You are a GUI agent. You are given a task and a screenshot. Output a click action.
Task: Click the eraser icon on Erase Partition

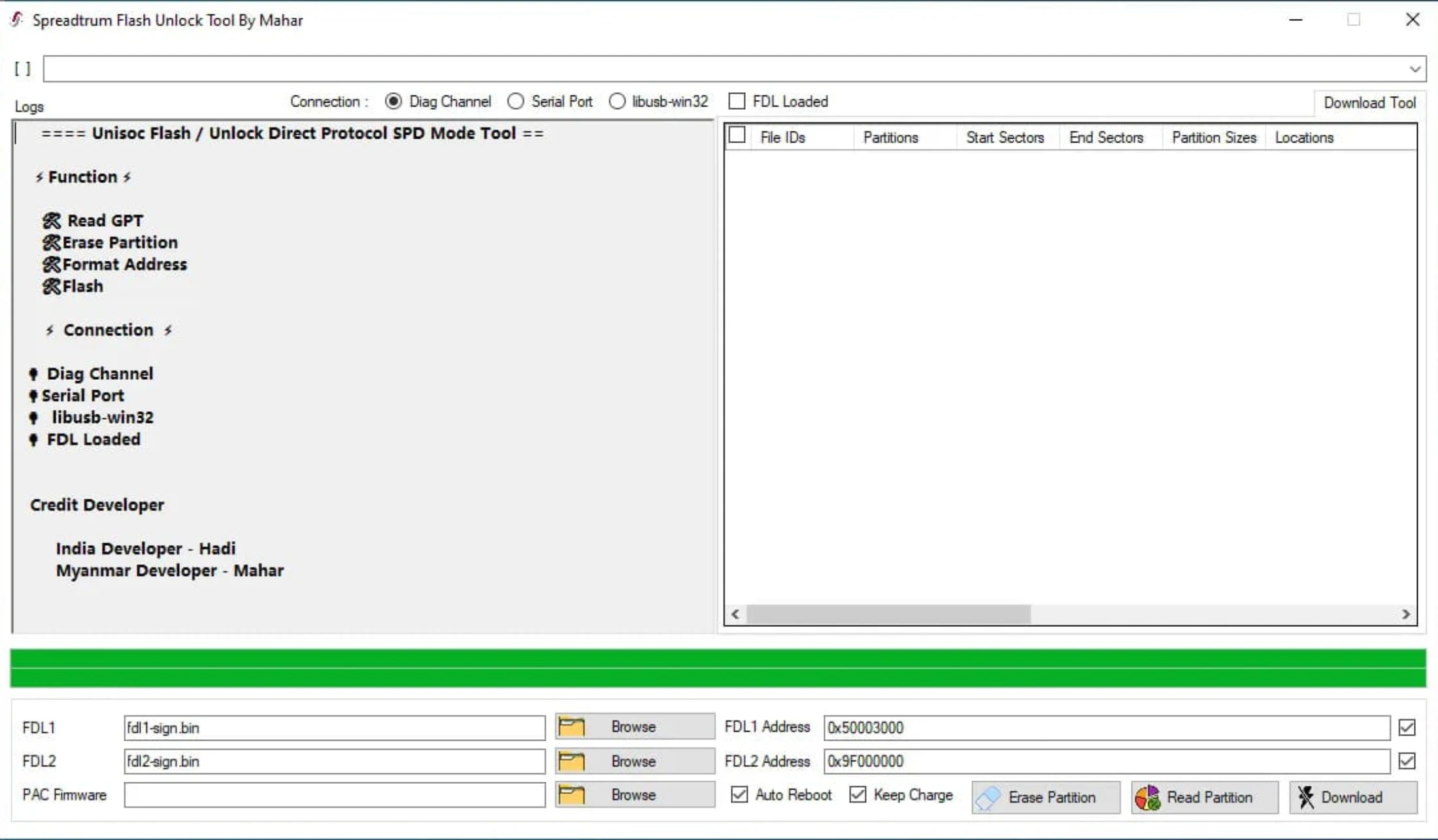[988, 798]
